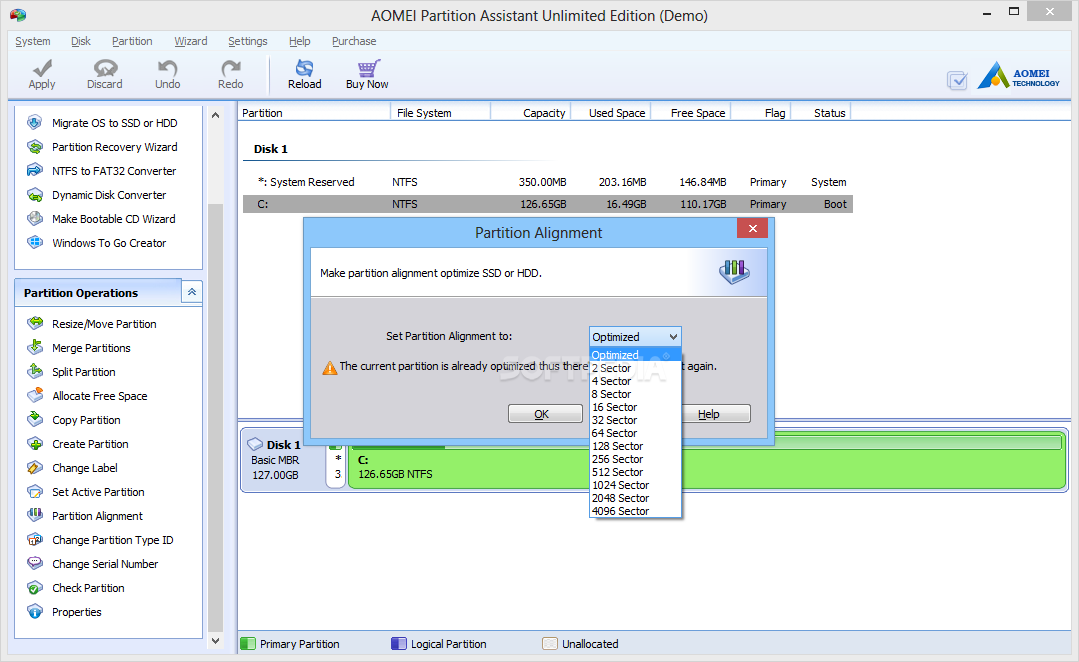Click the checkbox icon beside the AOMEI logo
The image size is (1079, 662).
pos(957,81)
